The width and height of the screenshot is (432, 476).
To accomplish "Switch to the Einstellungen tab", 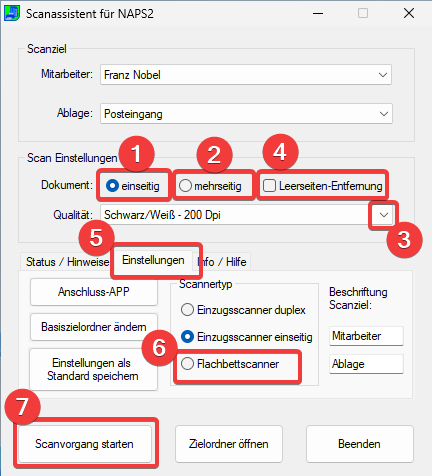I will click(x=153, y=260).
